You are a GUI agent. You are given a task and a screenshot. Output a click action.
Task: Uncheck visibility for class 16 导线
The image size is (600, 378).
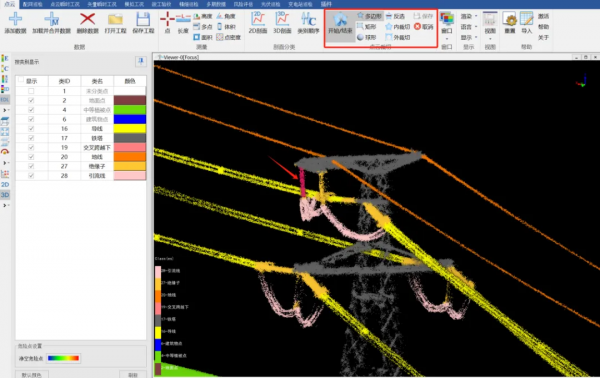pos(31,129)
